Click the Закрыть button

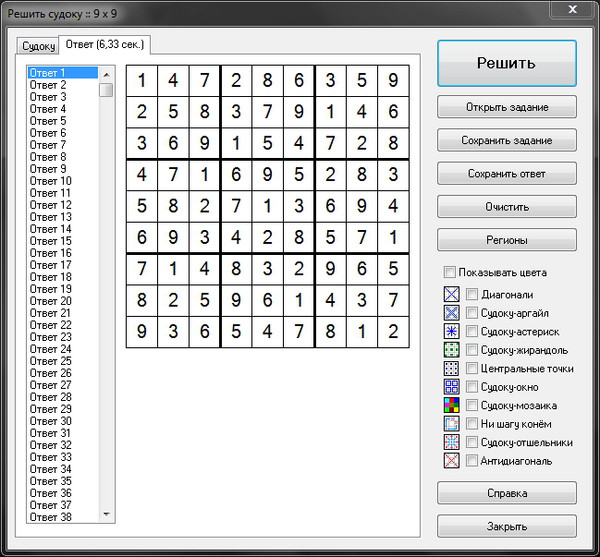(507, 526)
